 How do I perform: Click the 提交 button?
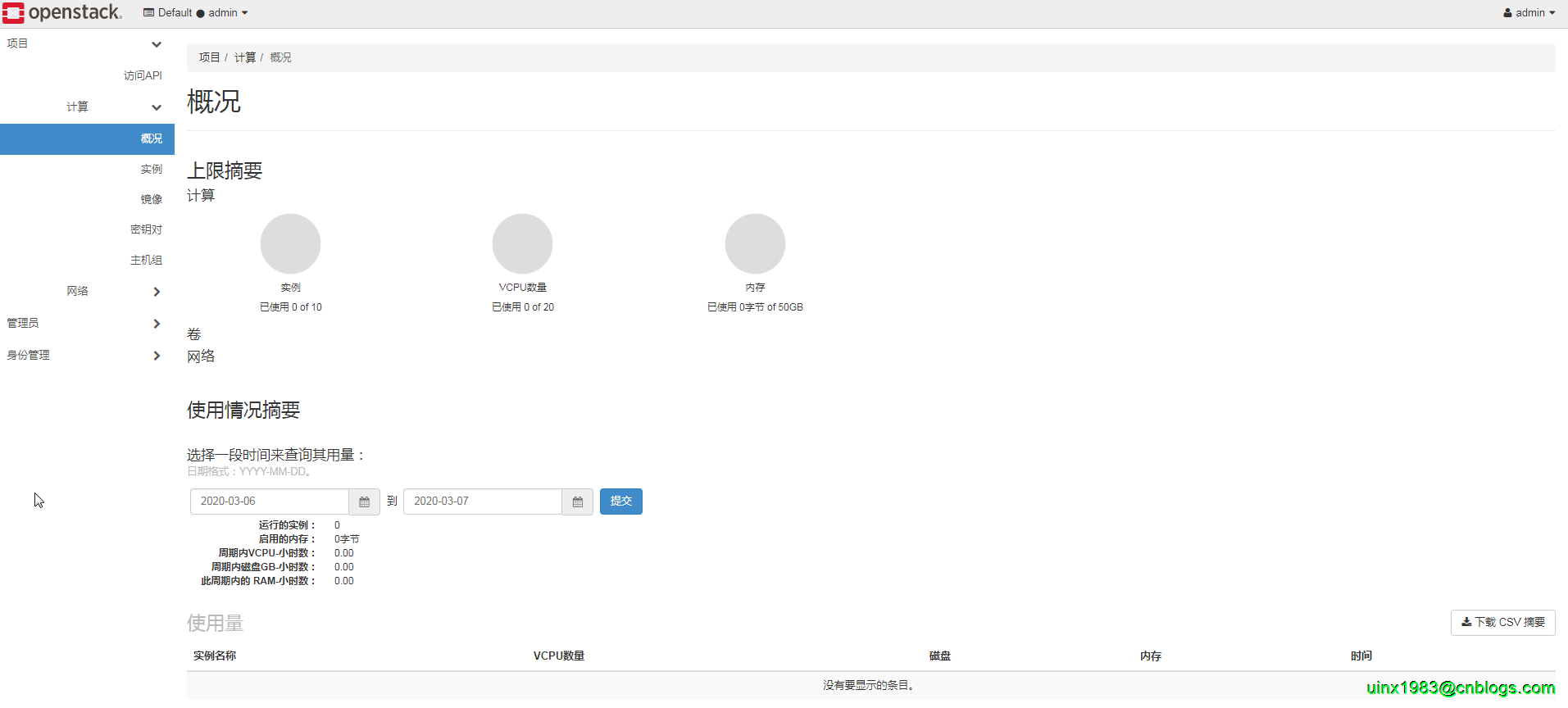point(621,501)
